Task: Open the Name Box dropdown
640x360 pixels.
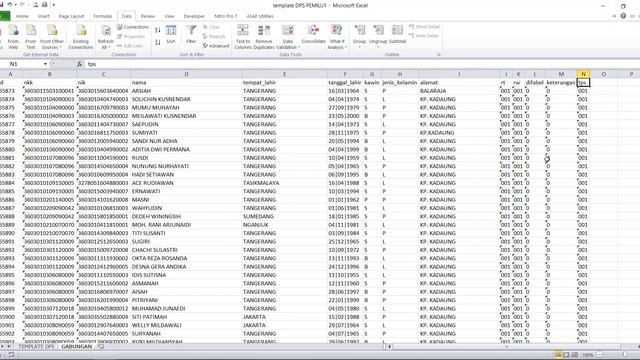Action: click(45, 64)
